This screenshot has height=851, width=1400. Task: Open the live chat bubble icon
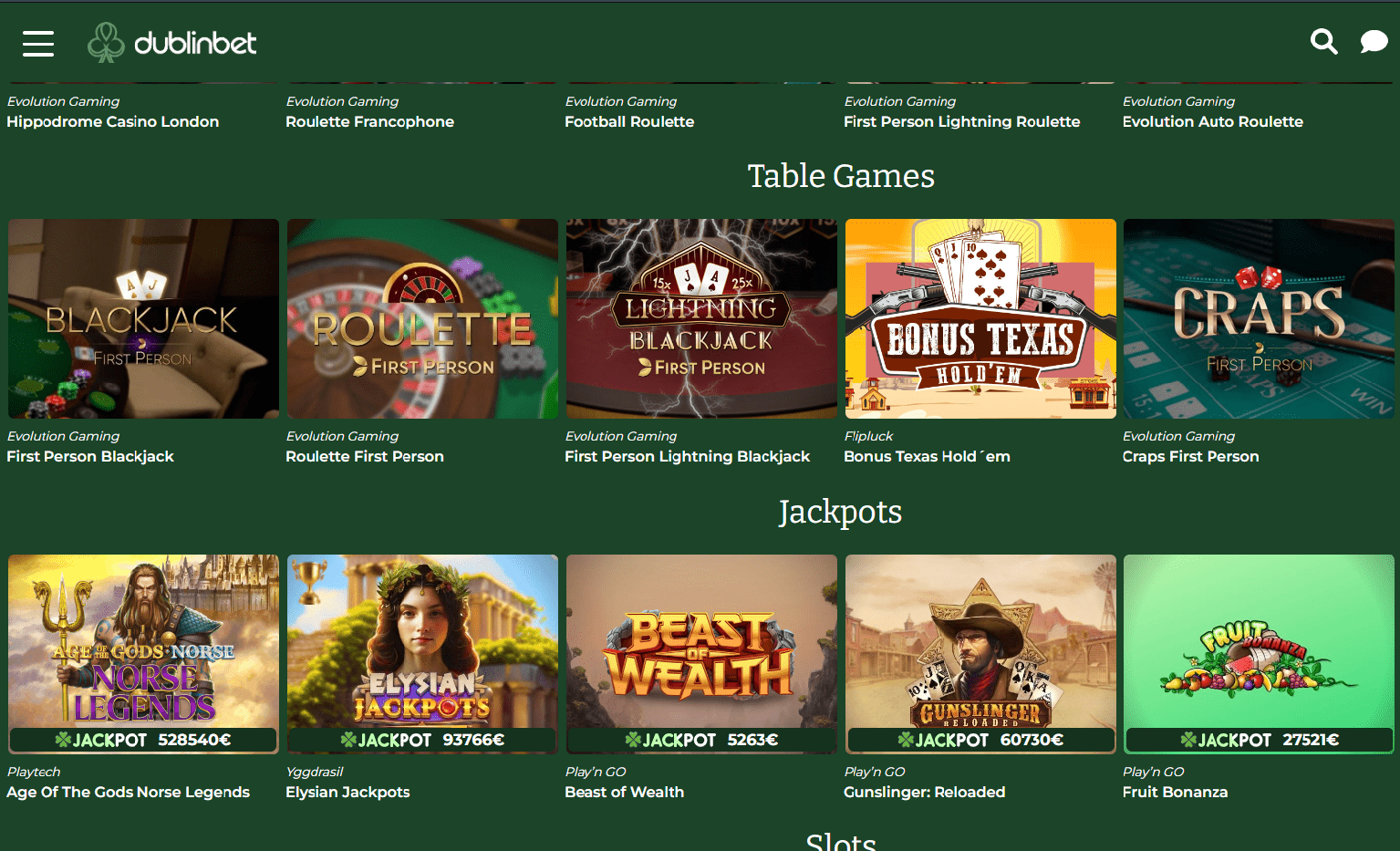(1374, 42)
